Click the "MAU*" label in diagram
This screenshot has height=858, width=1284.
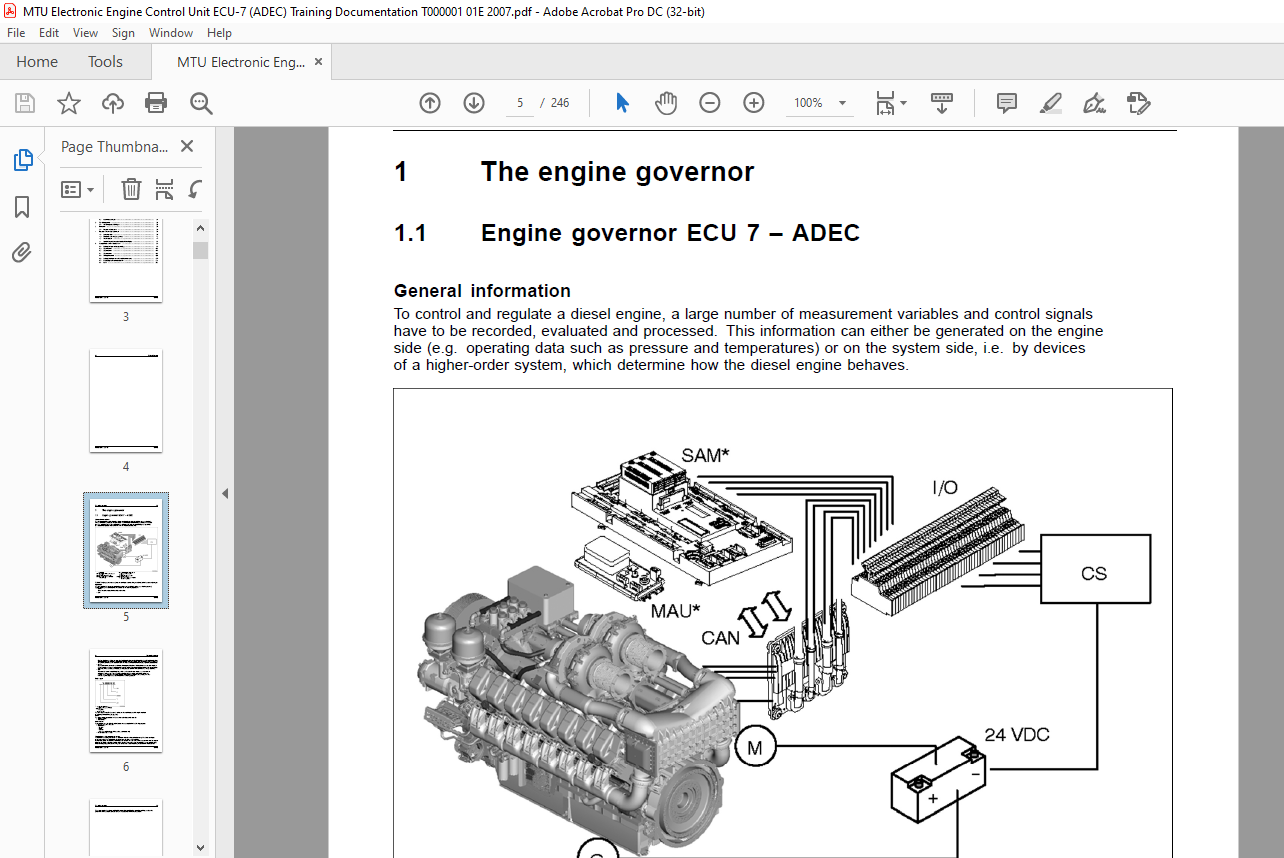click(x=674, y=611)
